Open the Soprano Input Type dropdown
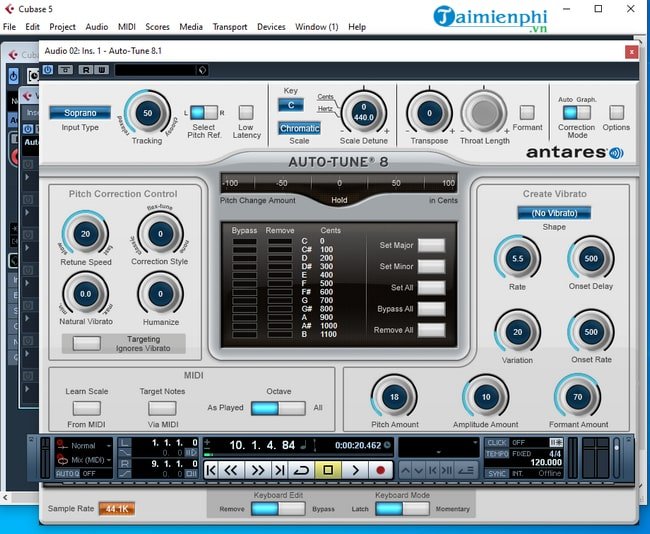 80,113
